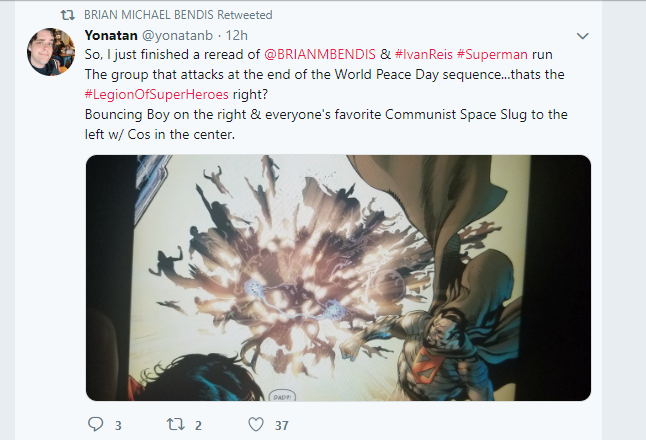This screenshot has width=646, height=440.
Task: Retweet this tweet using the retweet icon
Action: (x=176, y=424)
